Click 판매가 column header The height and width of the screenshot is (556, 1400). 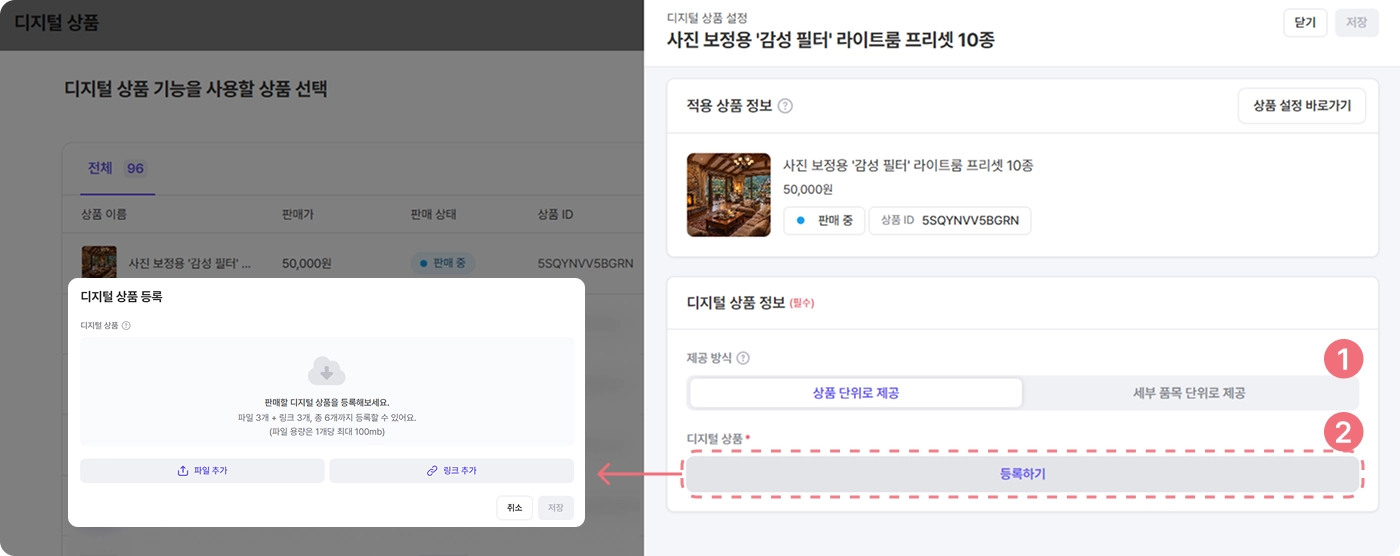tap(300, 214)
